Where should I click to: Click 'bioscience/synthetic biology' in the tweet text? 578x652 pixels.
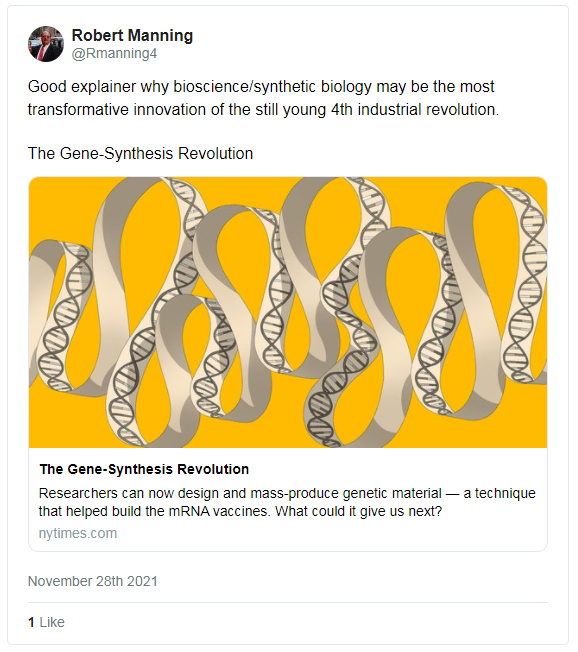click(272, 87)
